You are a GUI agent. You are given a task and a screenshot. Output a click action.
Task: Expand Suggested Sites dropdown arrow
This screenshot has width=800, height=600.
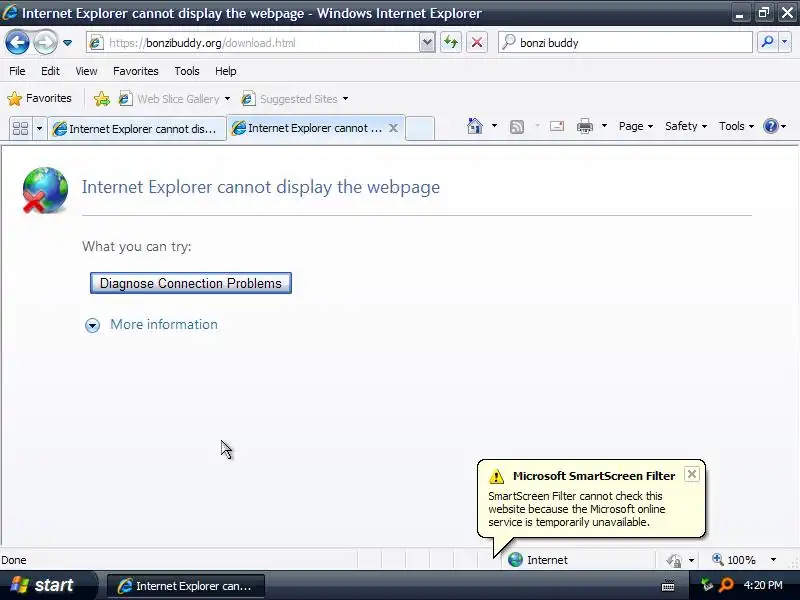345,98
